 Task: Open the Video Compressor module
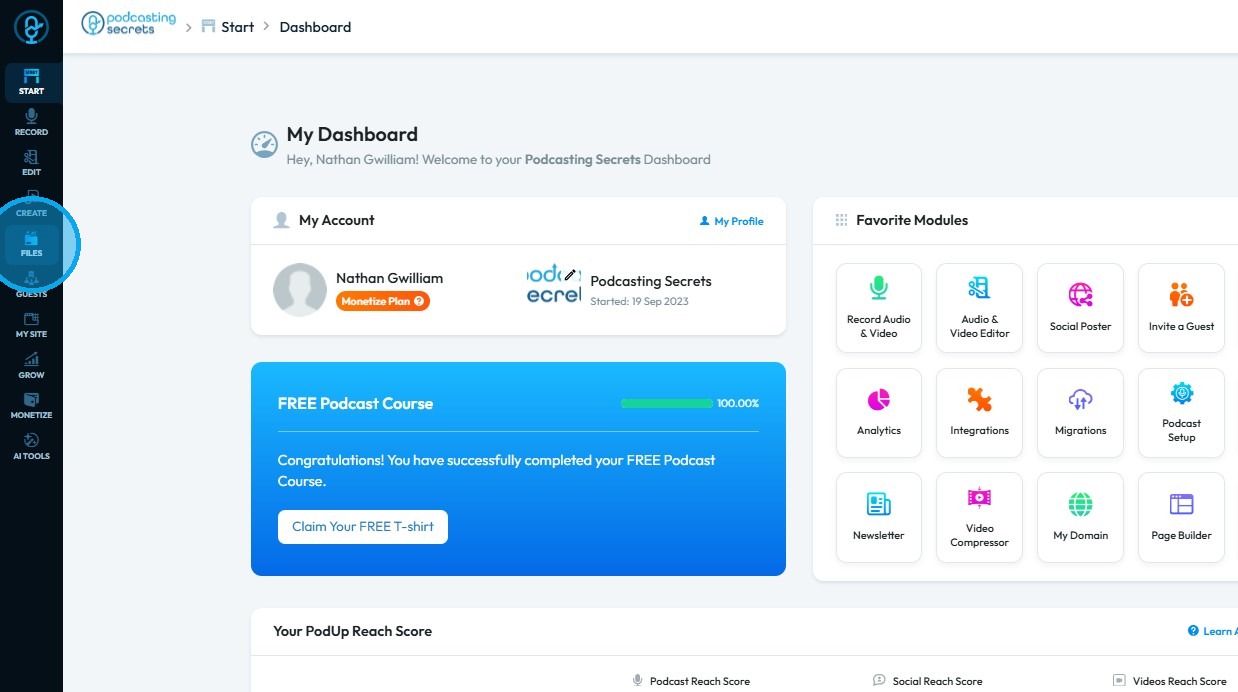click(x=979, y=517)
